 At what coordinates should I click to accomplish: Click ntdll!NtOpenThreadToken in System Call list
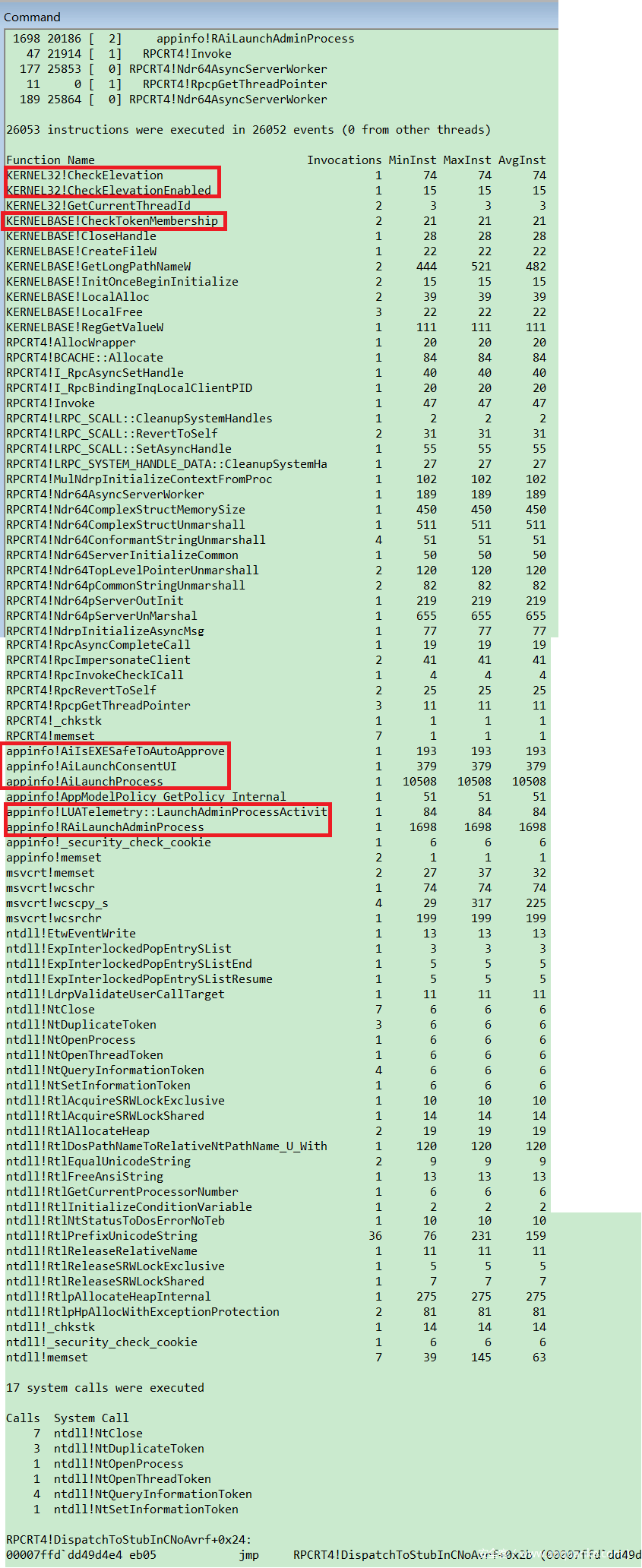(x=132, y=1478)
